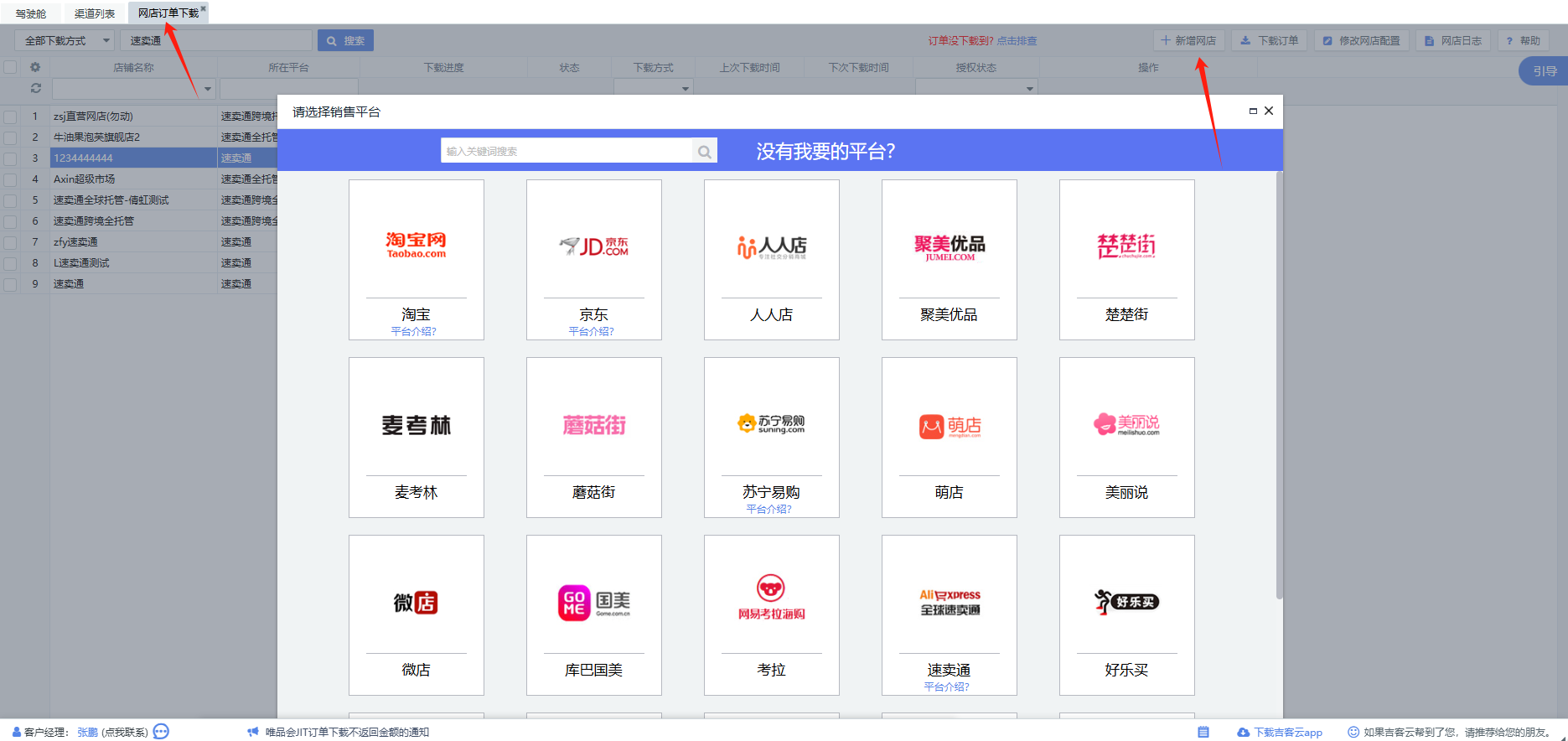Click the 唯品会JIT订单 notification text
The image size is (1568, 741).
[347, 732]
